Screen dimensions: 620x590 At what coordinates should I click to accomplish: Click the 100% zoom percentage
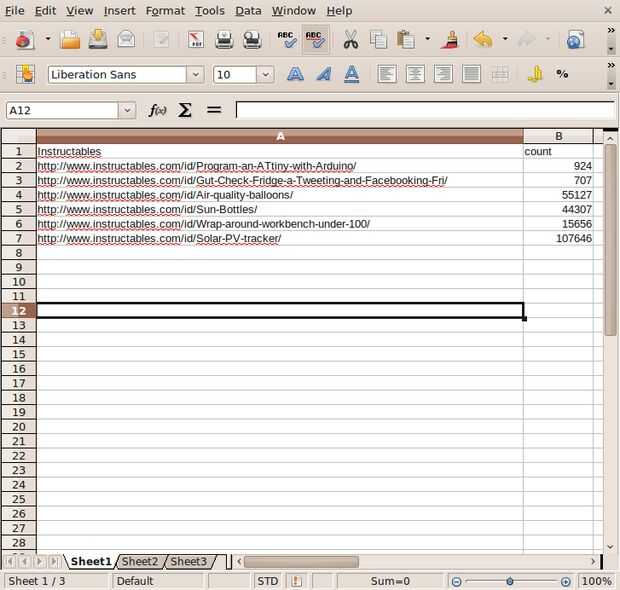[596, 581]
